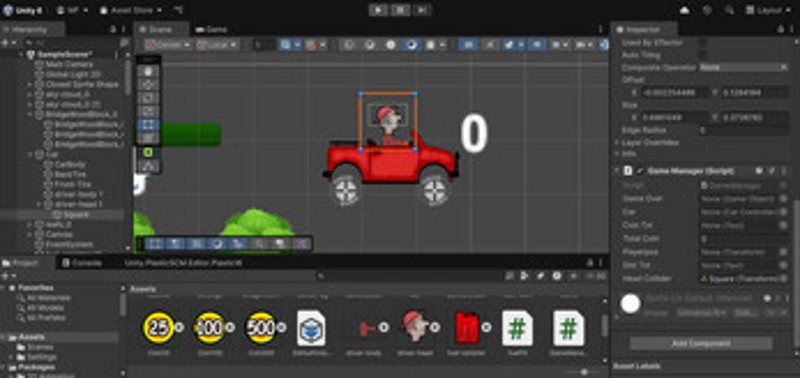This screenshot has width=800, height=378.
Task: Select EventSystem in Hierarchy
Action: (x=69, y=244)
